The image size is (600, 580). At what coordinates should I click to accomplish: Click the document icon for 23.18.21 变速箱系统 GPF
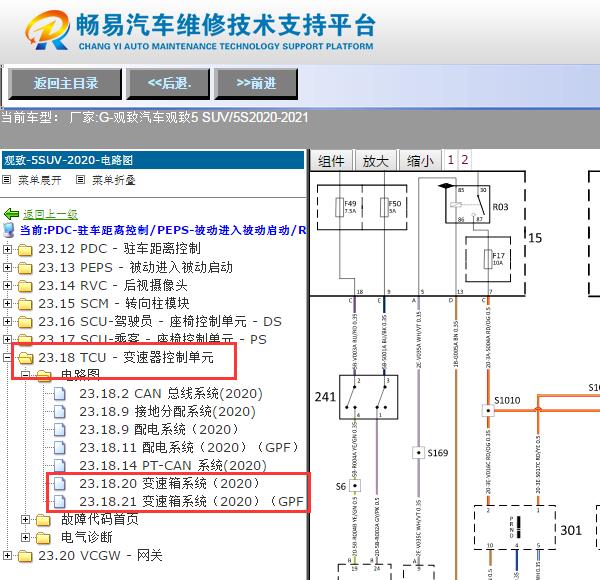coord(59,502)
